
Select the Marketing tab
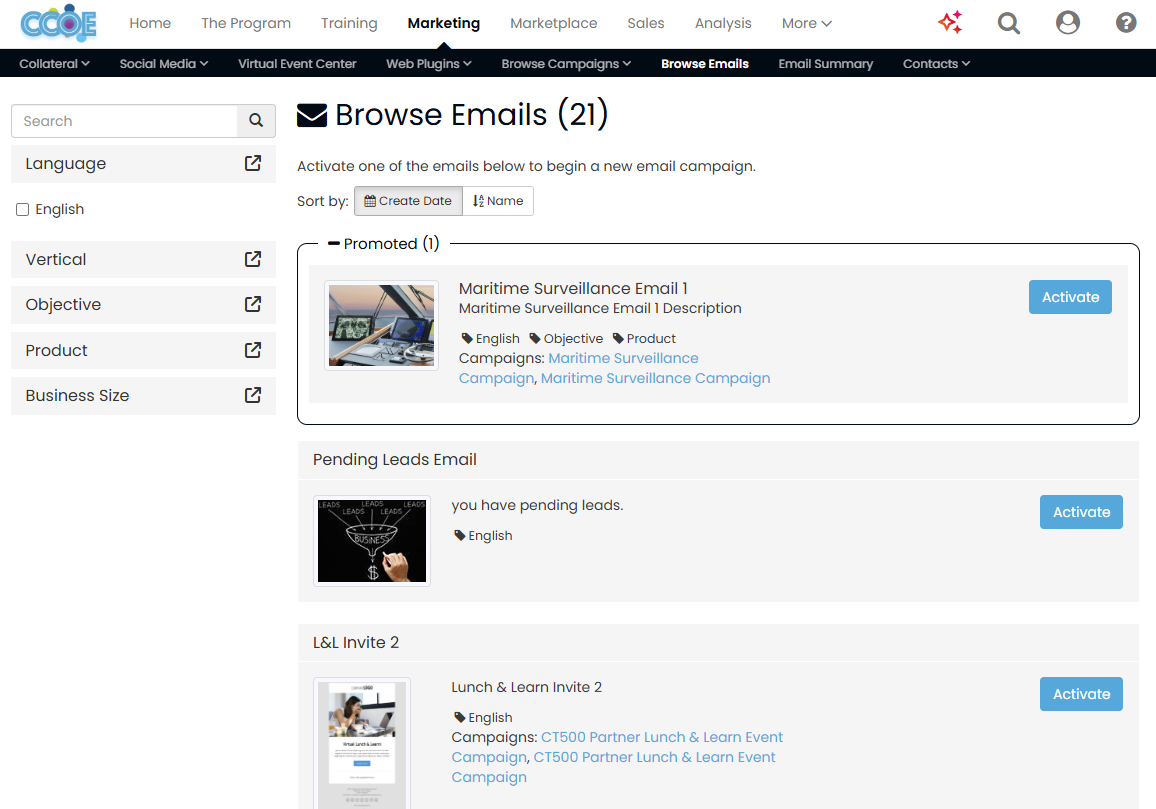point(444,24)
